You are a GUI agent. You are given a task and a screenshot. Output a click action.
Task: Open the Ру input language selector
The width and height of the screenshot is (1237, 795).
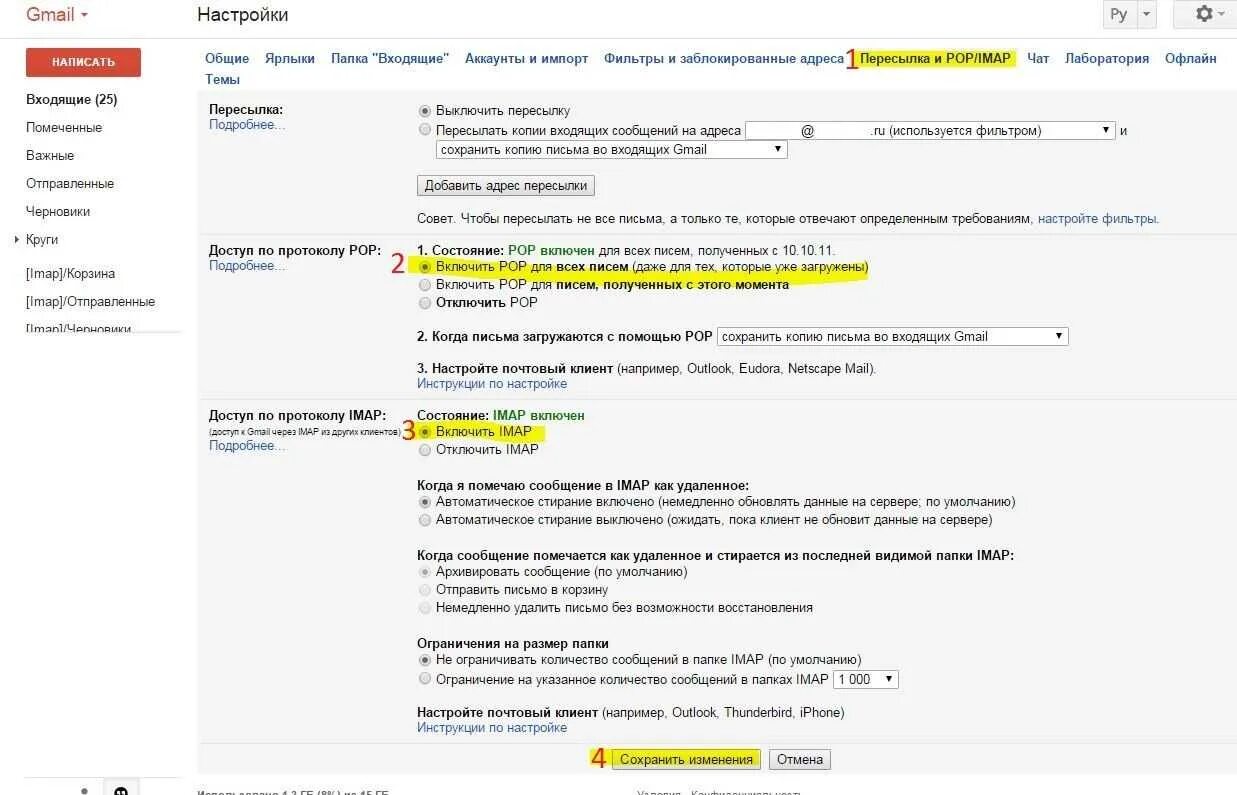[x=1130, y=15]
